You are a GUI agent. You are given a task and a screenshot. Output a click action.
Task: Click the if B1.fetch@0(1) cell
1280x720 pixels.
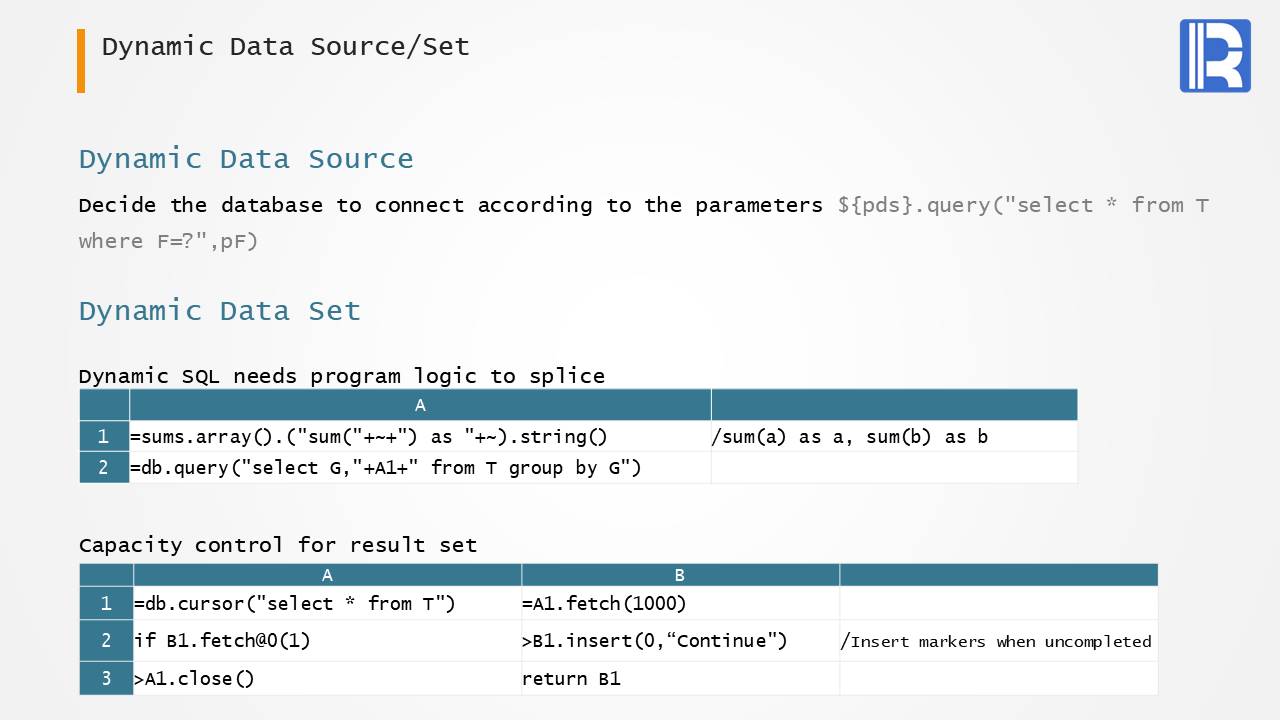point(222,641)
